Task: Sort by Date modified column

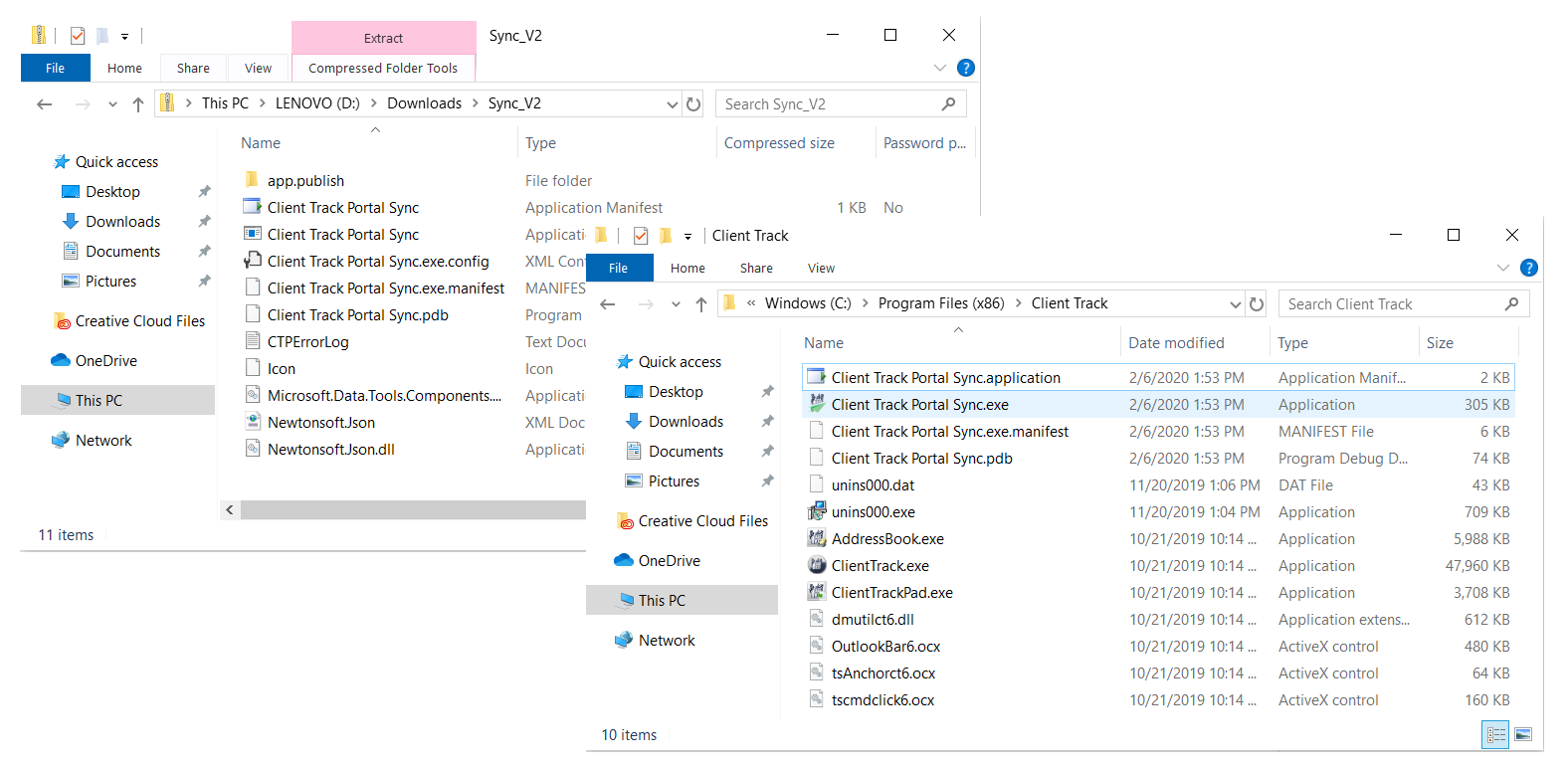Action: click(1176, 343)
